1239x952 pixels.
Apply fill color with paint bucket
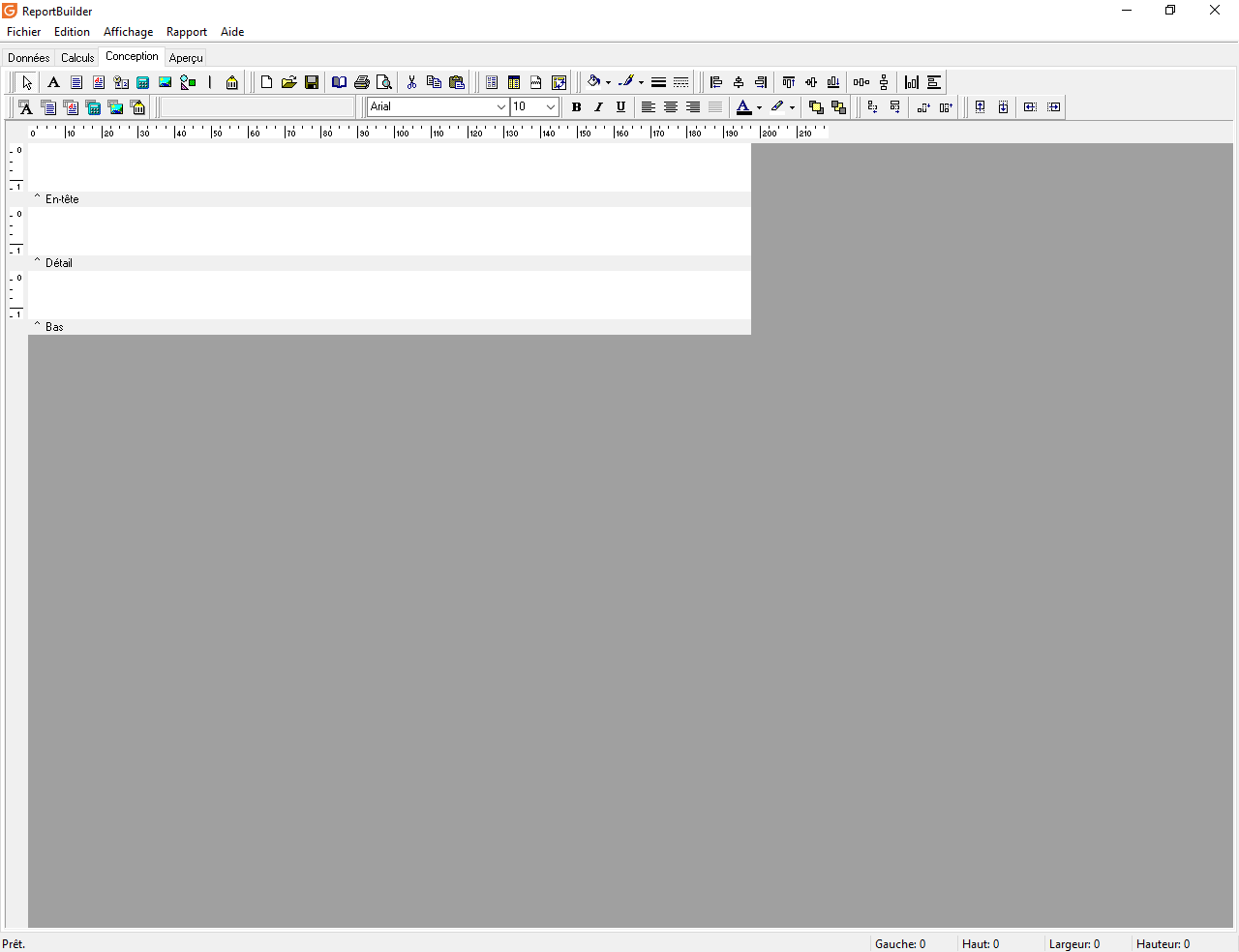(593, 82)
